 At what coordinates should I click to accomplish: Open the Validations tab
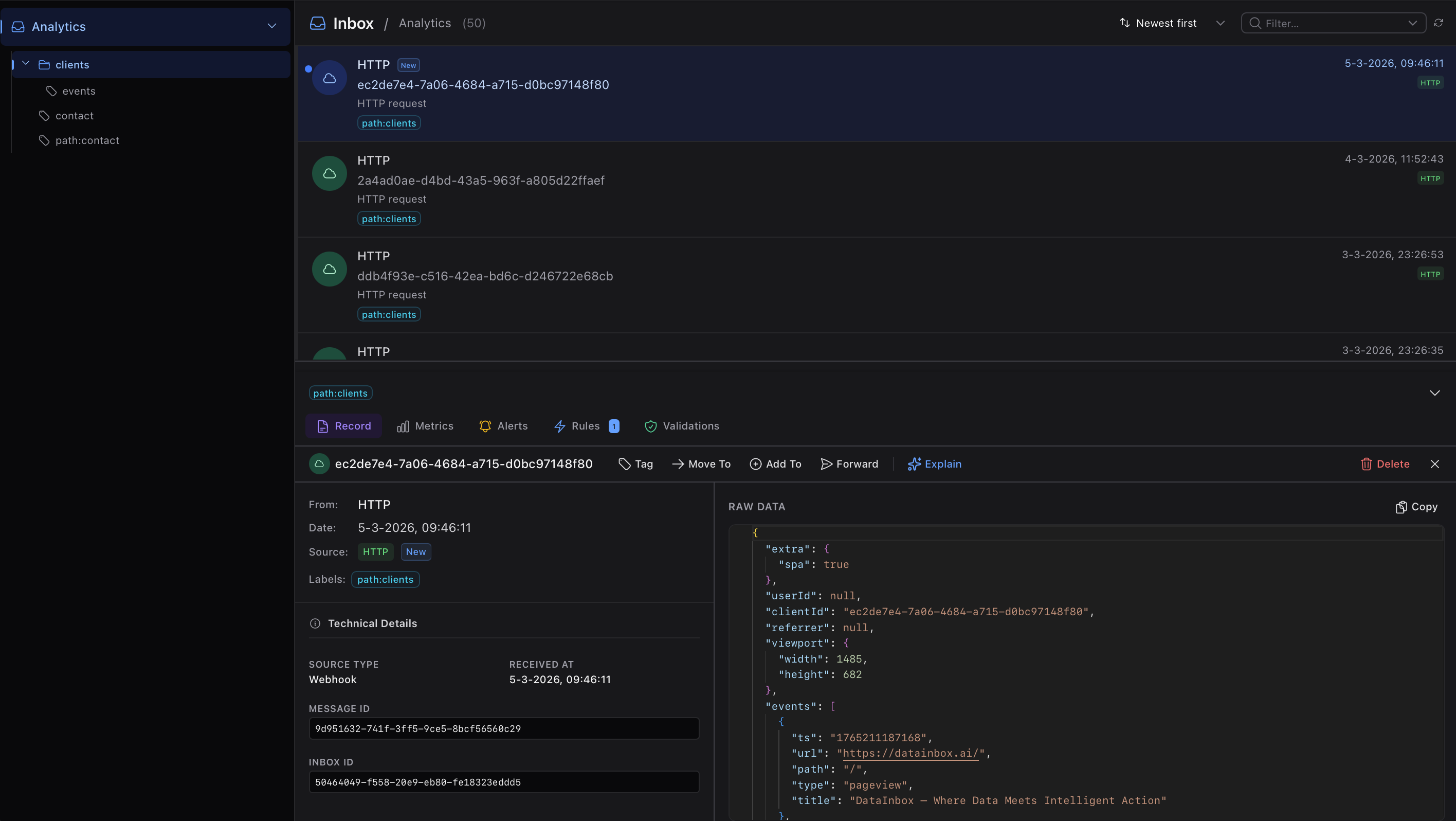tap(682, 426)
